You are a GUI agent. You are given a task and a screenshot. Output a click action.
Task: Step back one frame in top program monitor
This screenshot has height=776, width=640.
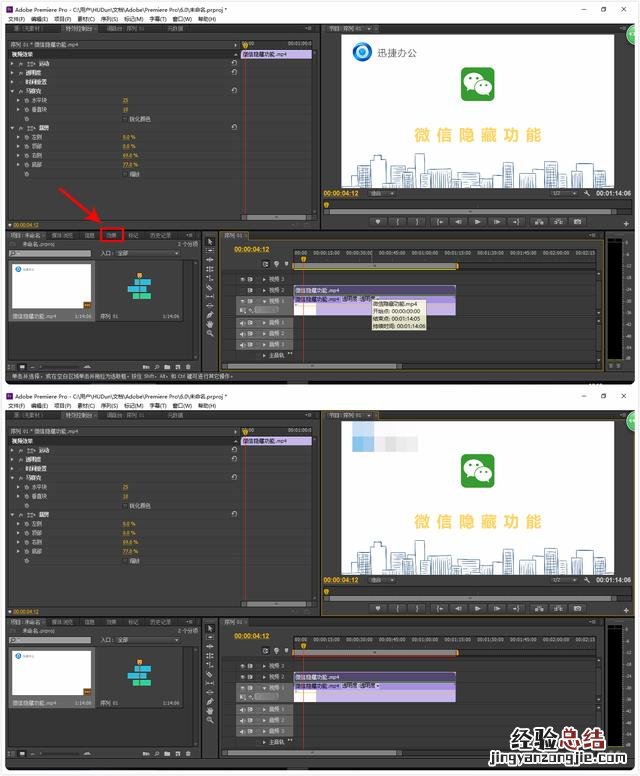pos(458,222)
